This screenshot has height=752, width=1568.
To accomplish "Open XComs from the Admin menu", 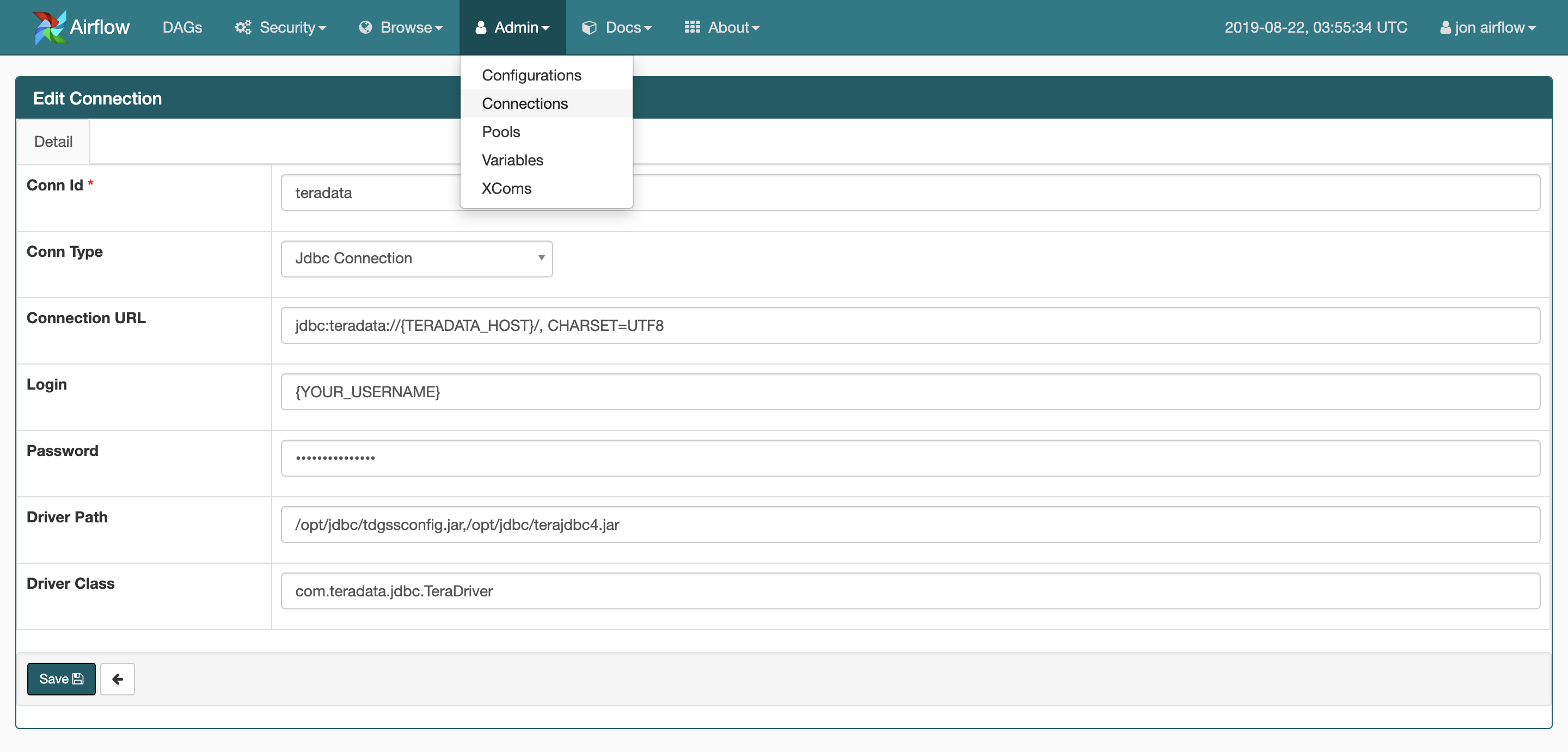I will pos(506,189).
